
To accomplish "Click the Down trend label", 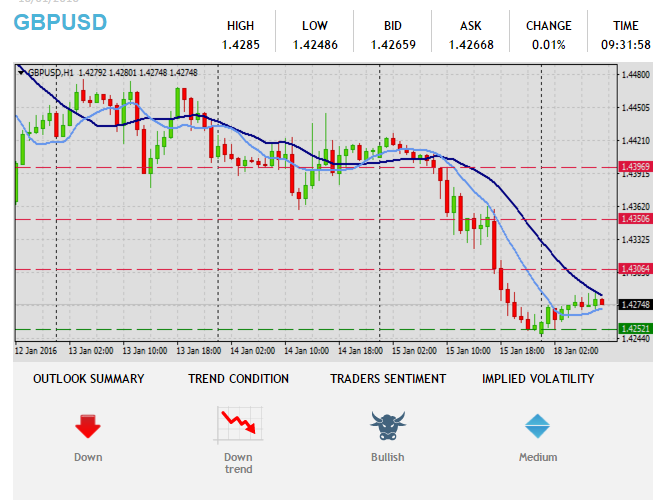I will tap(238, 463).
